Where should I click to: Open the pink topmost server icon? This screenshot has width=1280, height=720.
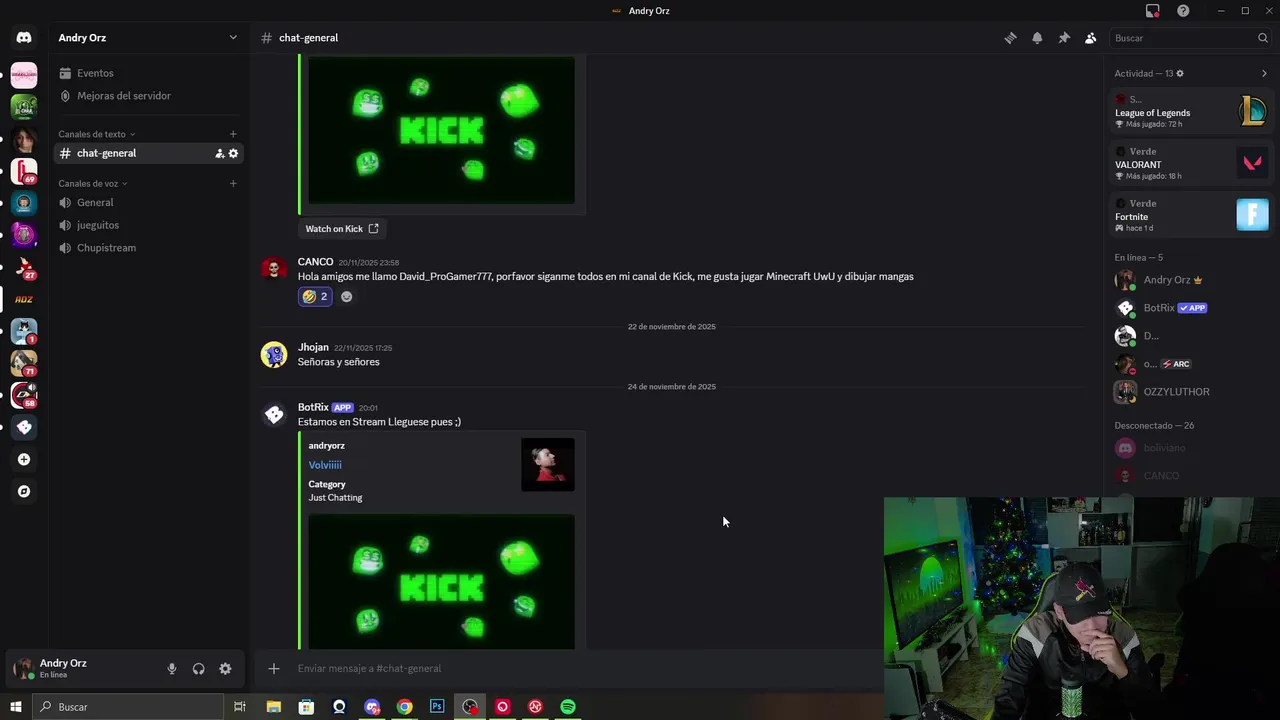click(x=24, y=75)
